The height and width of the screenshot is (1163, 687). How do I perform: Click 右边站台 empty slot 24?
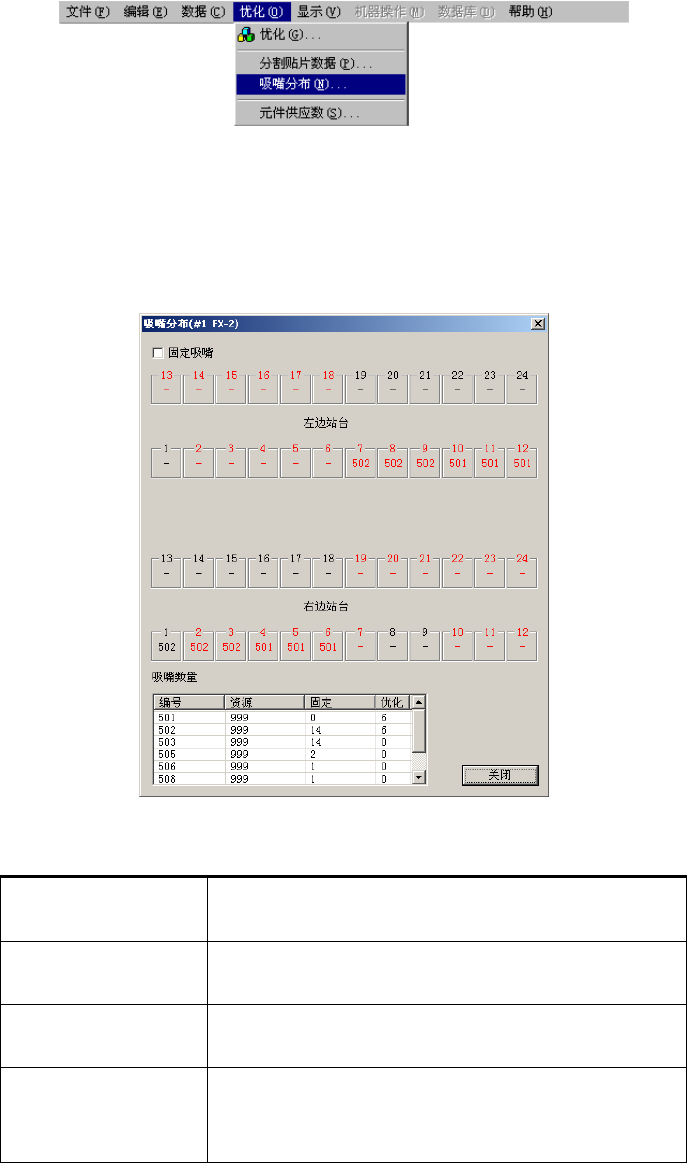(522, 572)
